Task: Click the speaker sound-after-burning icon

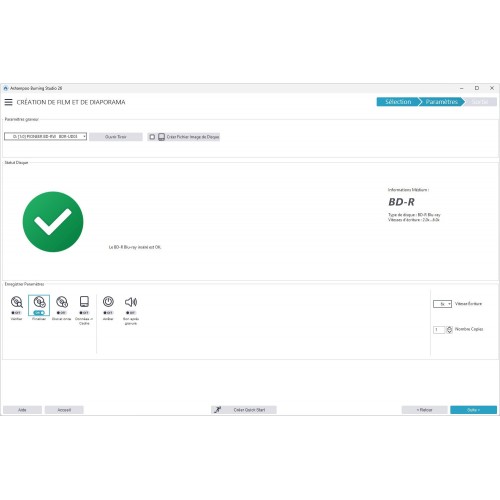Action: 131,302
